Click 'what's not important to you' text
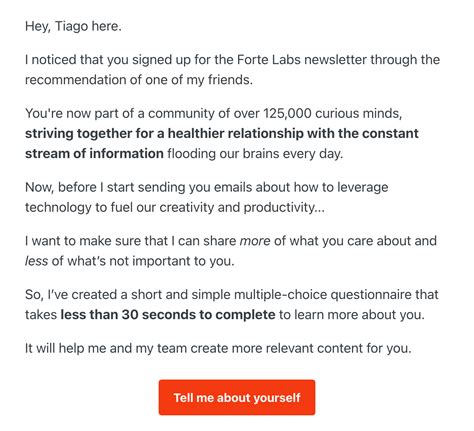 click(x=151, y=261)
